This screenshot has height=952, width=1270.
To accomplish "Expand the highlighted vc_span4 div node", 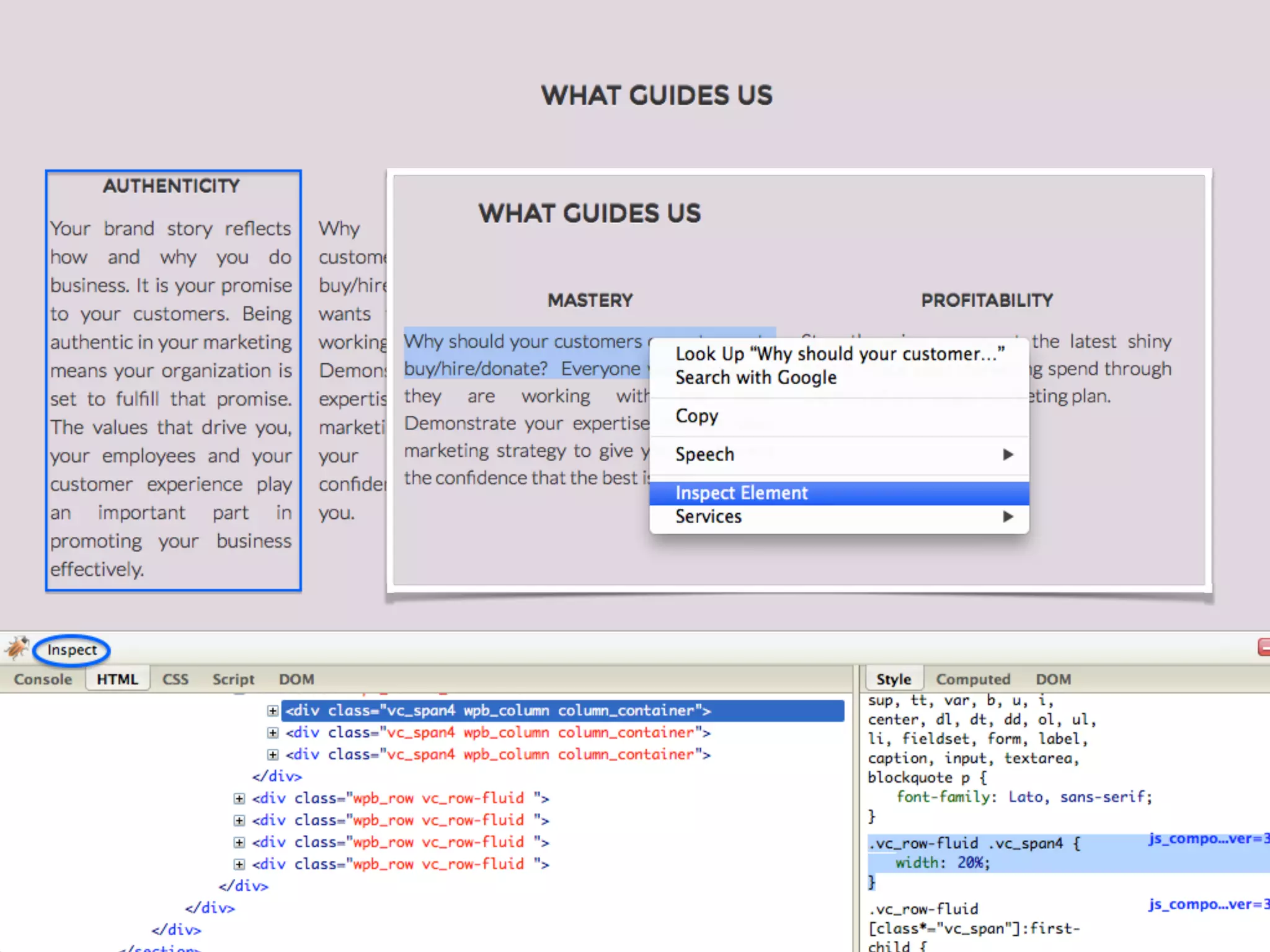I will 272,710.
